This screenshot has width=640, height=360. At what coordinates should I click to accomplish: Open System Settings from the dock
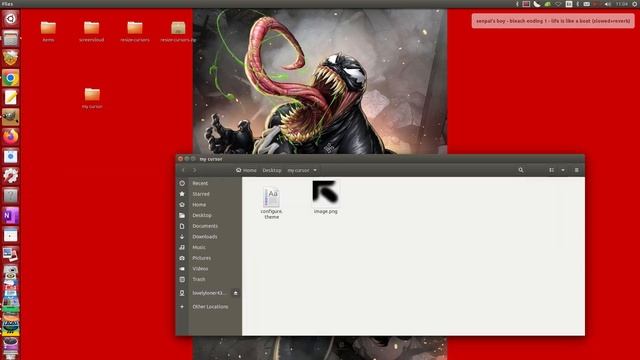[11, 176]
